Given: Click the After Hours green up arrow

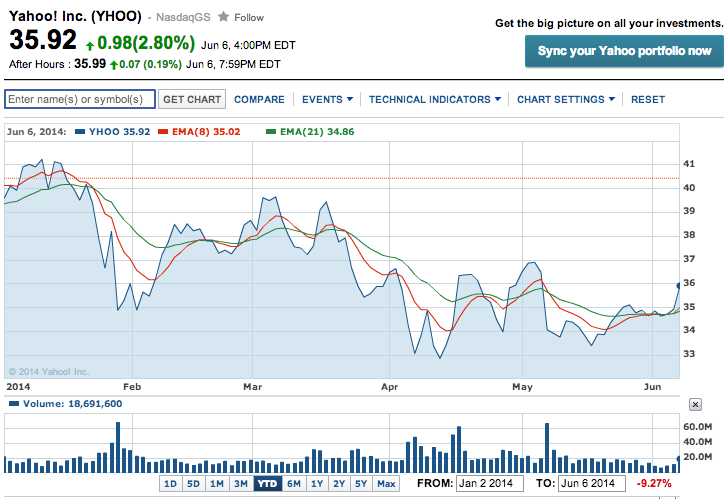Looking at the screenshot, I should click(114, 65).
